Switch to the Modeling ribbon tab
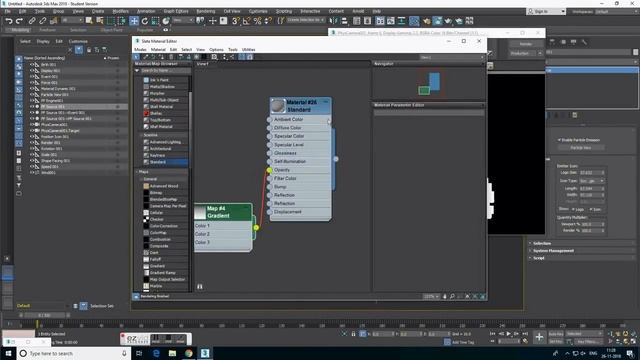The width and height of the screenshot is (640, 360). click(20, 30)
